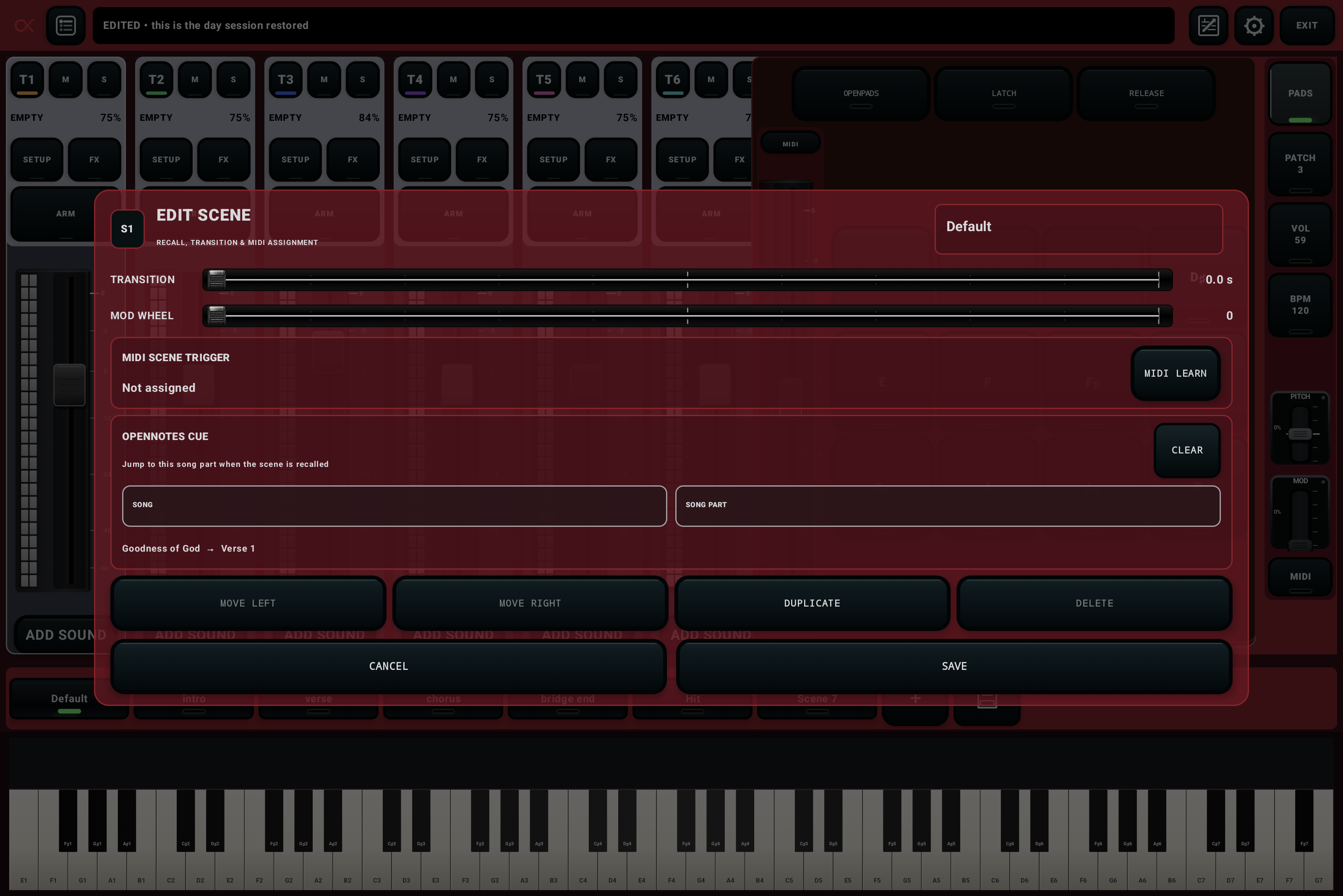Open SETUP for track T1
Screen dimensions: 1343x896
pos(37,159)
